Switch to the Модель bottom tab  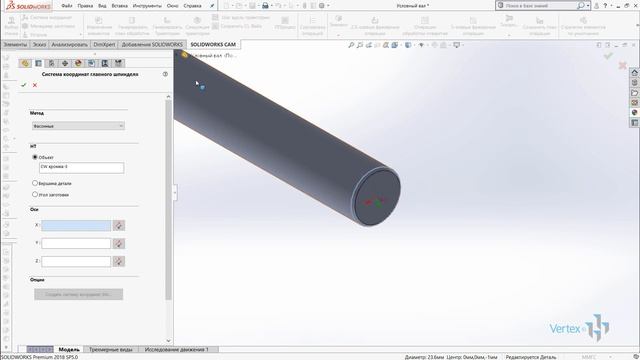(69, 350)
